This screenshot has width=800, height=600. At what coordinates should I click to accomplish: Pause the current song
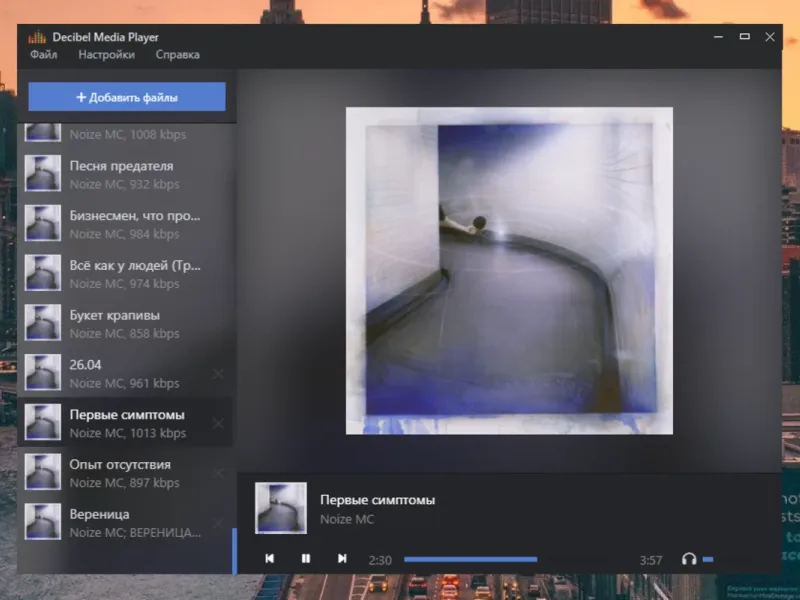(x=306, y=559)
